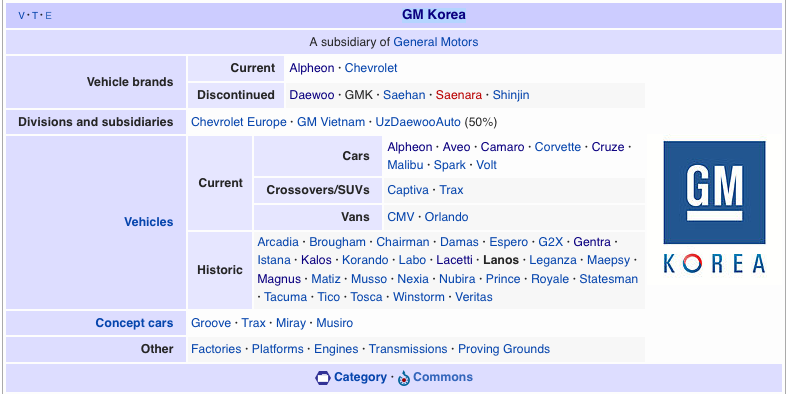Open the General Motors link
Viewport: 793px width, 394px height.
(435, 42)
